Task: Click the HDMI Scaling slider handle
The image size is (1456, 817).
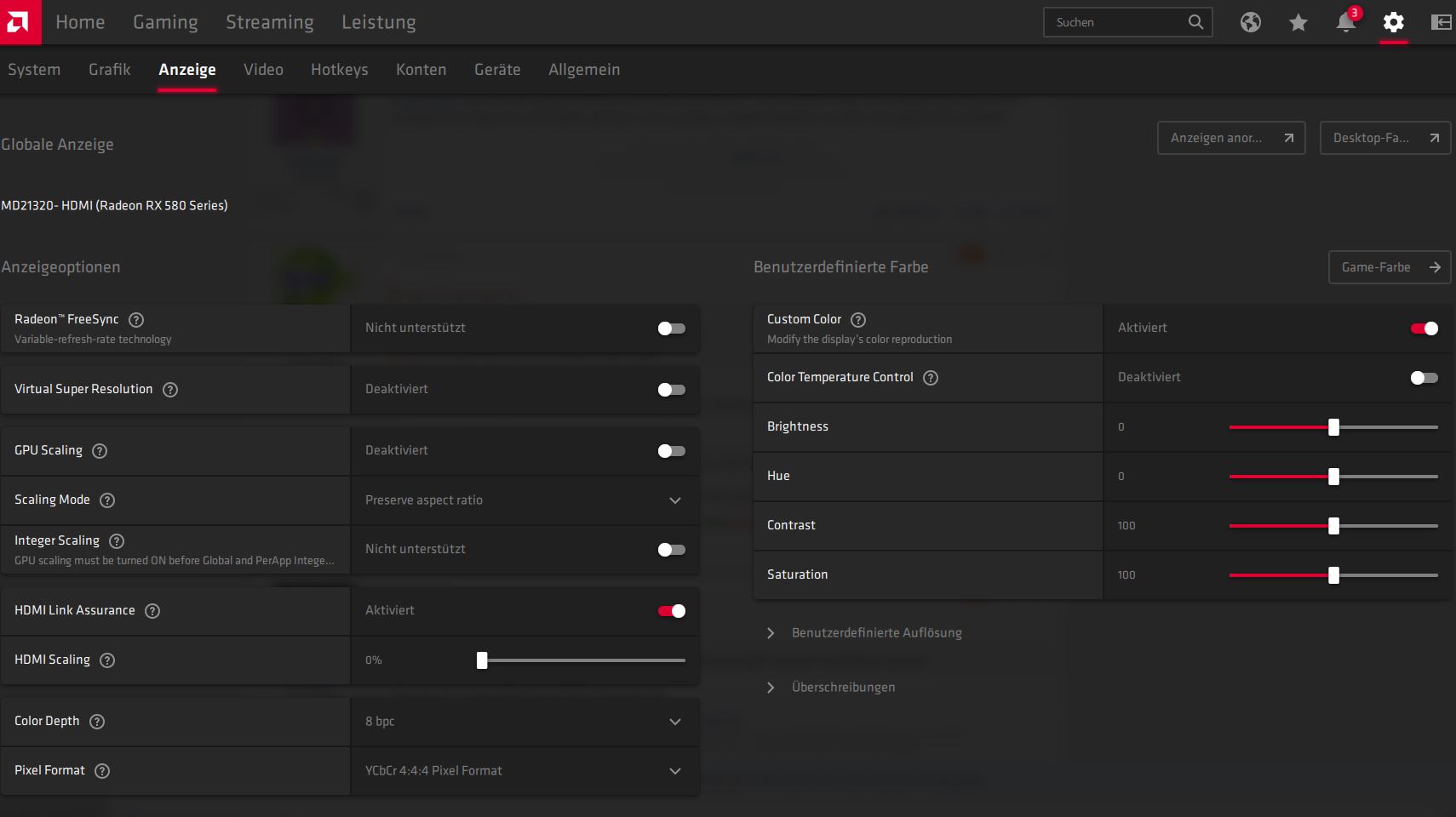Action: tap(482, 660)
